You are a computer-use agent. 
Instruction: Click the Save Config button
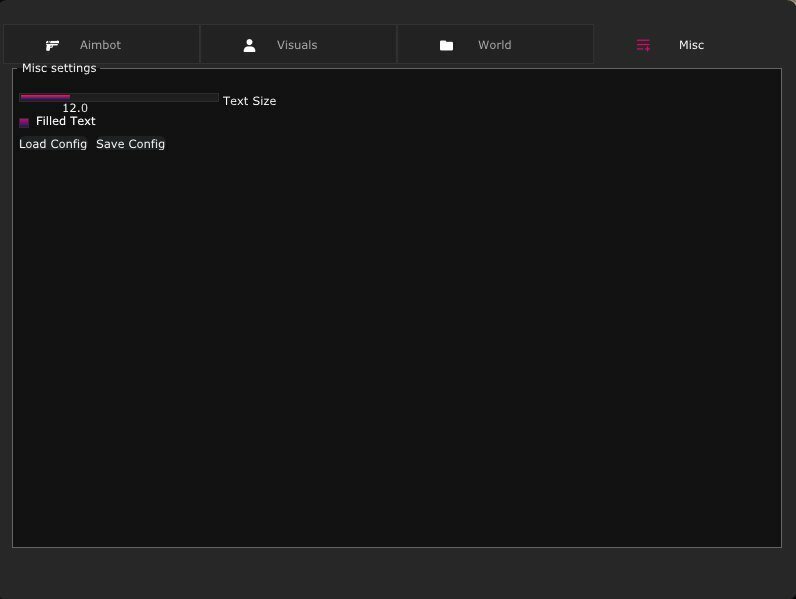(130, 144)
